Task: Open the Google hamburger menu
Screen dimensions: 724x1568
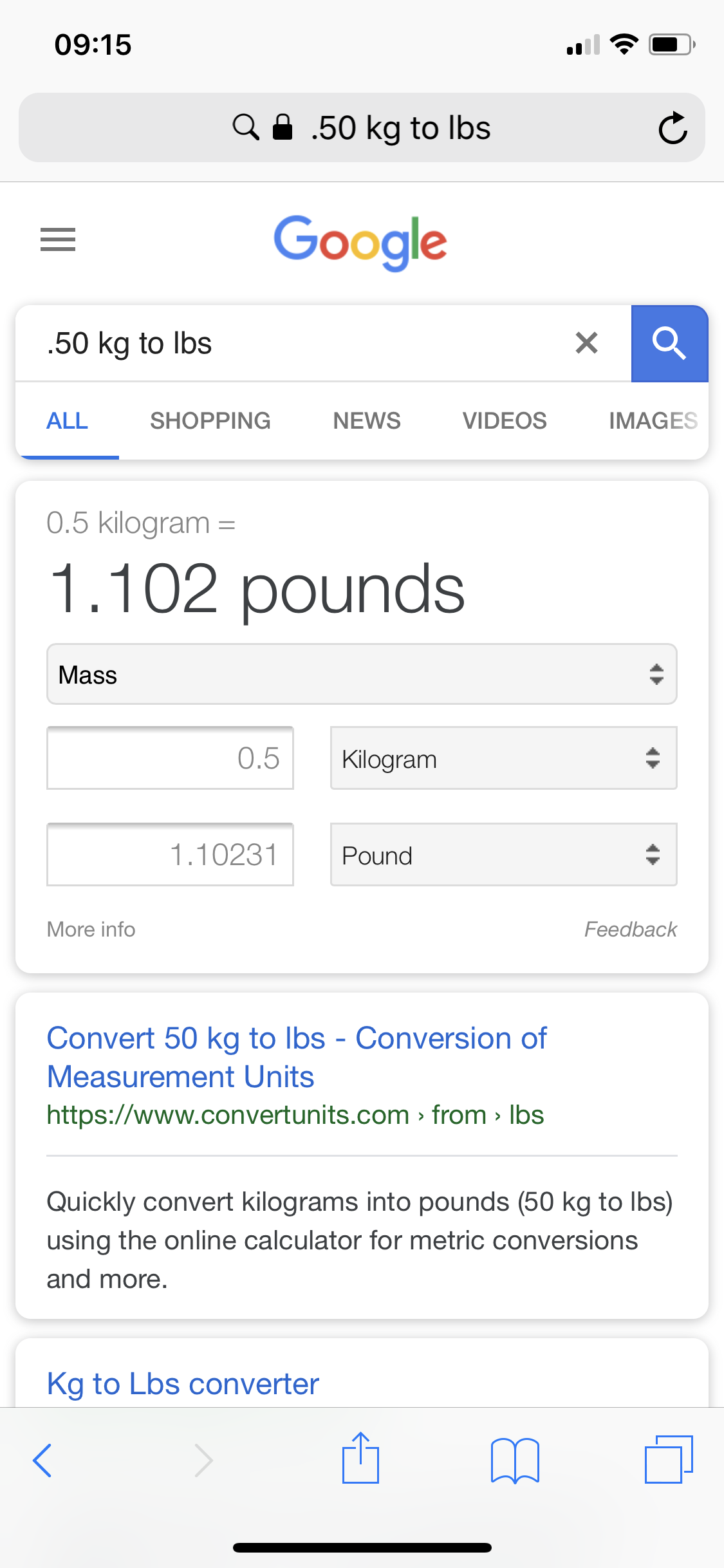Action: click(x=58, y=239)
